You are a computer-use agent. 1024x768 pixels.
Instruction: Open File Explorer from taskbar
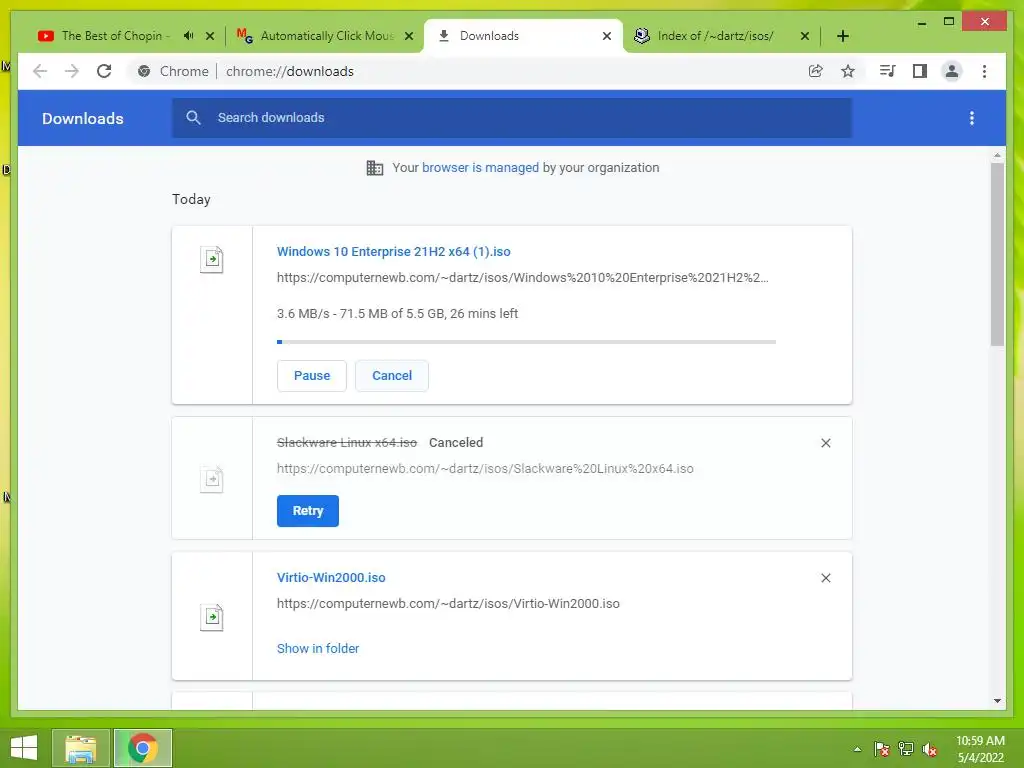81,748
